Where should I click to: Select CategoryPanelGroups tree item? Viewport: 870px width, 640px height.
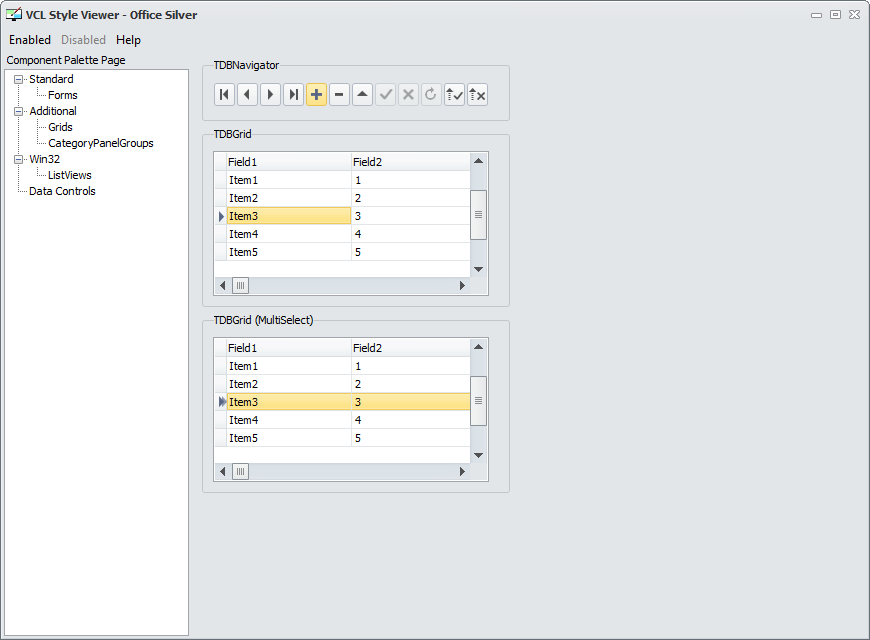100,143
